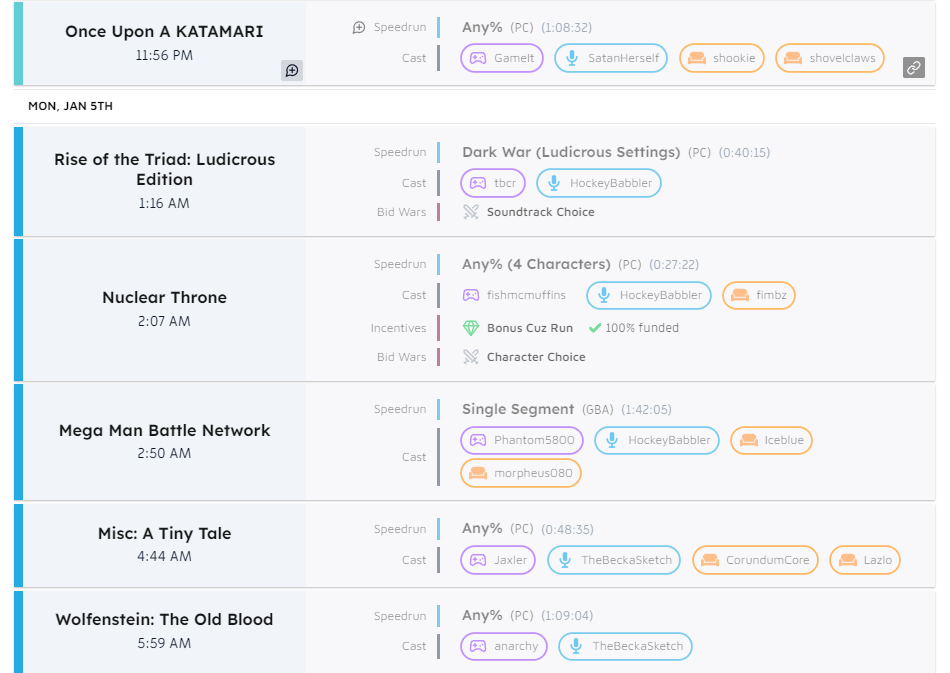950x673 pixels.
Task: Open the Character Choice bid war
Action: pyautogui.click(x=536, y=357)
